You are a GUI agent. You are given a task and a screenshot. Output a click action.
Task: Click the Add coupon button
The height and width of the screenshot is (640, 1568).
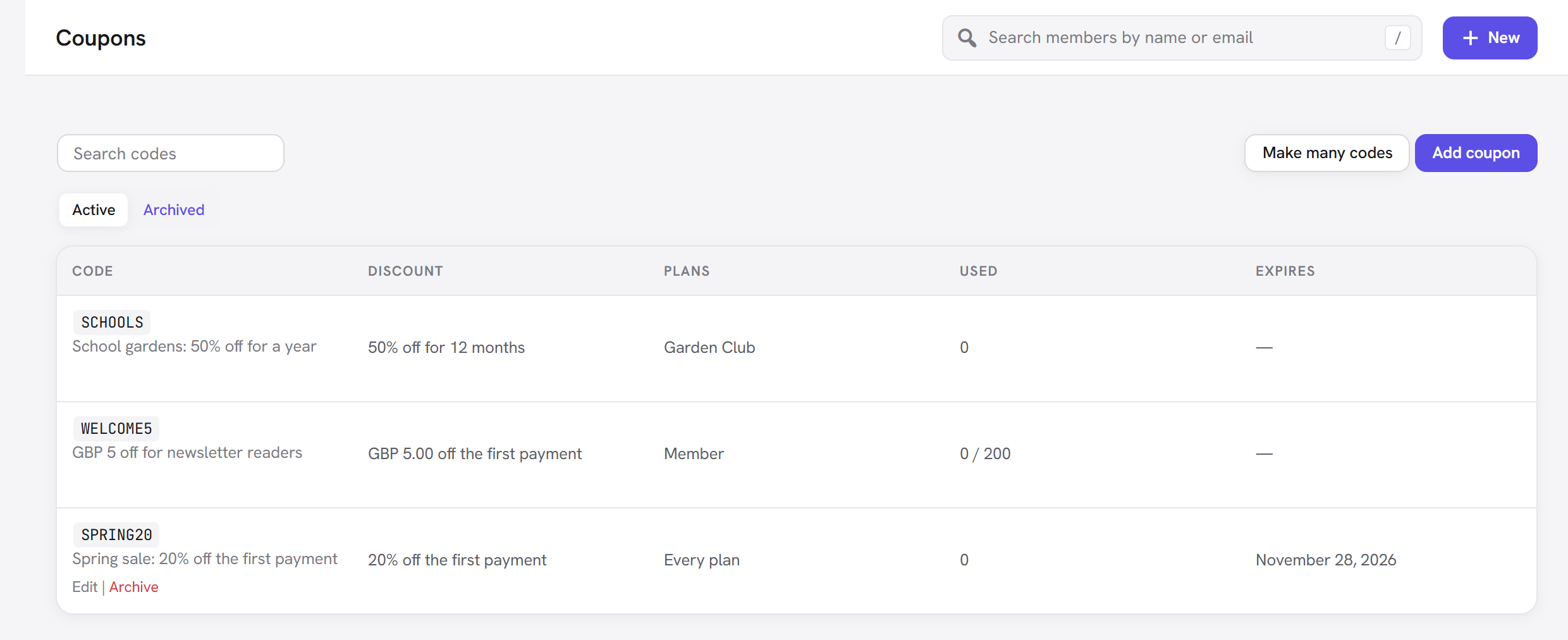pos(1476,153)
